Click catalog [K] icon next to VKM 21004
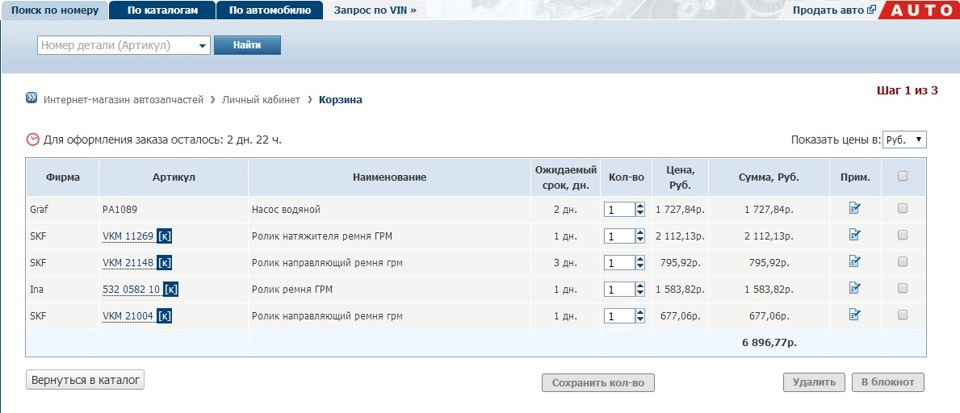 (x=164, y=316)
